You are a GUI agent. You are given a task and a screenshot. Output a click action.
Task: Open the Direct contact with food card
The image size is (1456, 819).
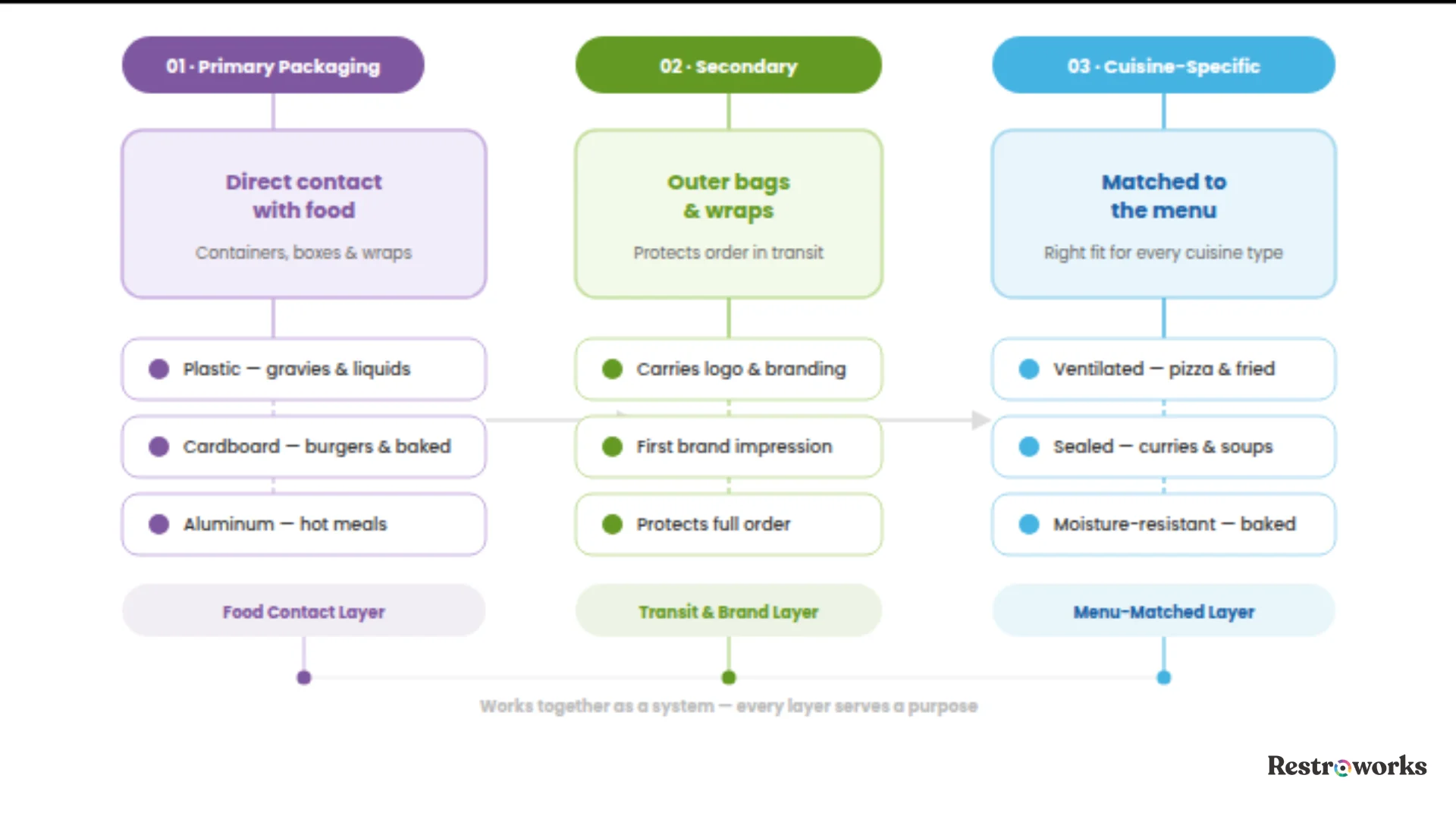(x=303, y=214)
